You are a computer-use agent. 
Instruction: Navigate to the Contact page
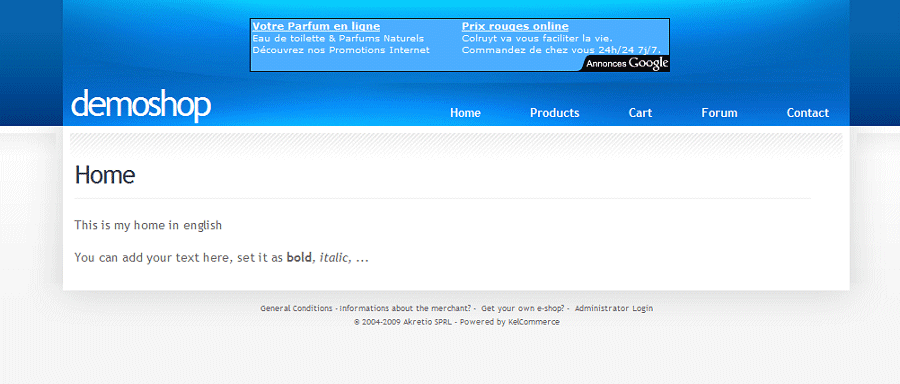[808, 113]
